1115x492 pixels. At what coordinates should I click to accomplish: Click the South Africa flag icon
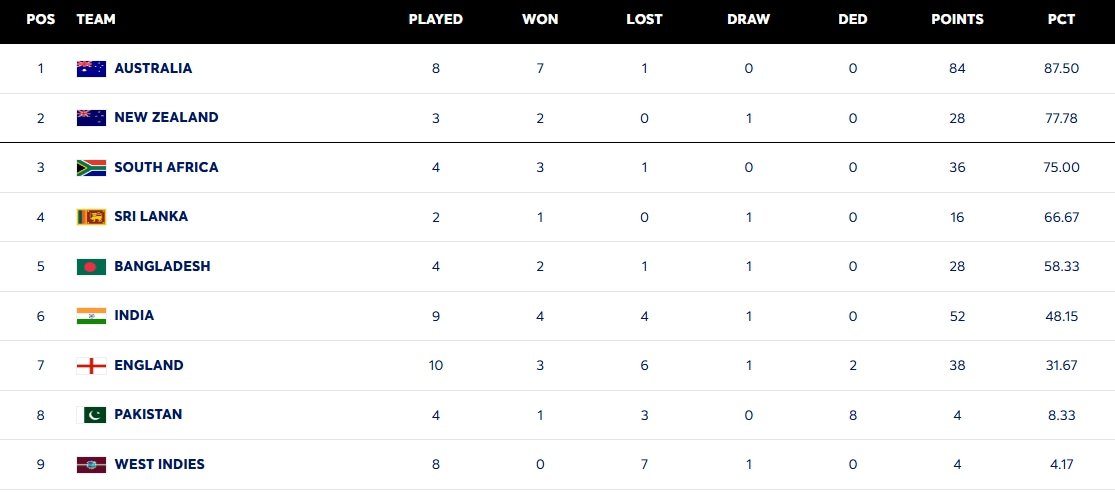click(x=91, y=168)
